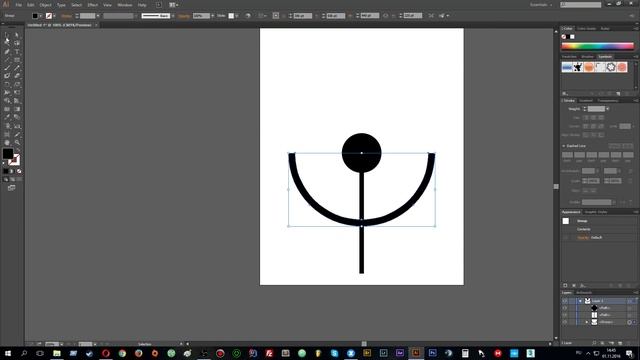Open Recolor Artwork in control bar
Viewport: 640px width, 360px height.
[248, 16]
